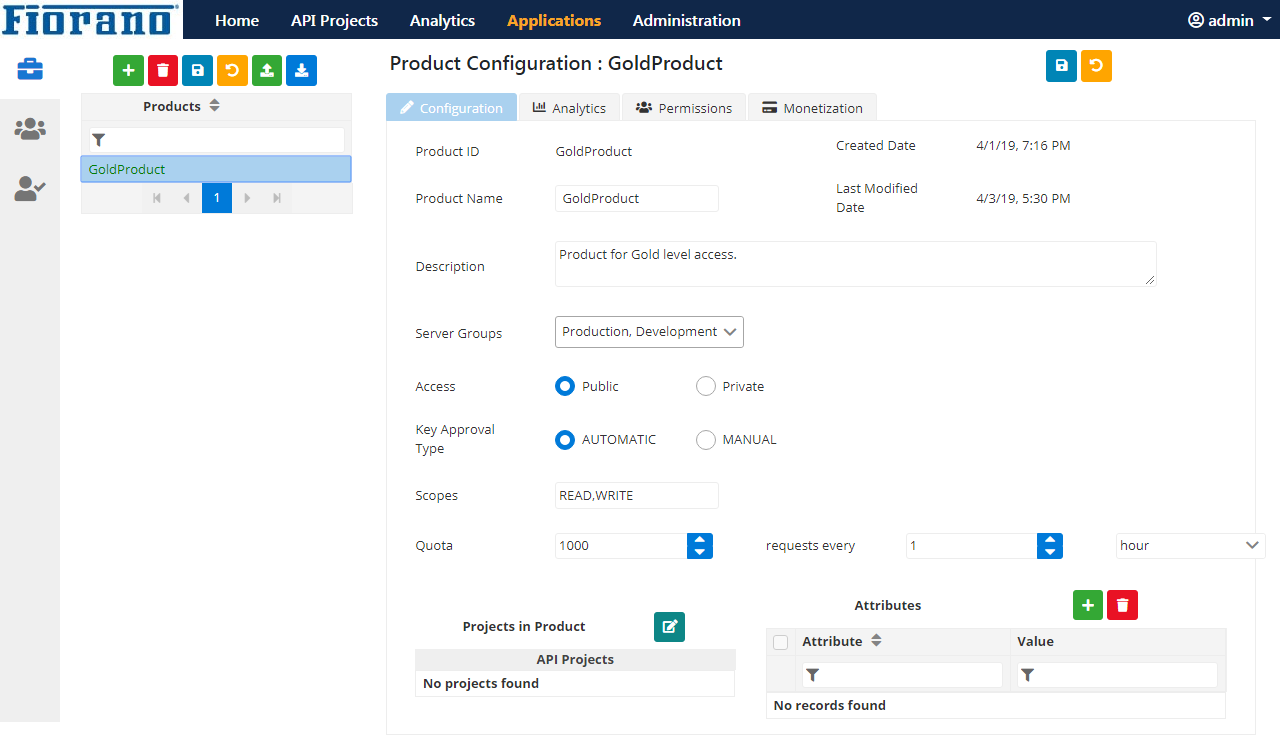Go to Home in top navigation

[x=237, y=20]
